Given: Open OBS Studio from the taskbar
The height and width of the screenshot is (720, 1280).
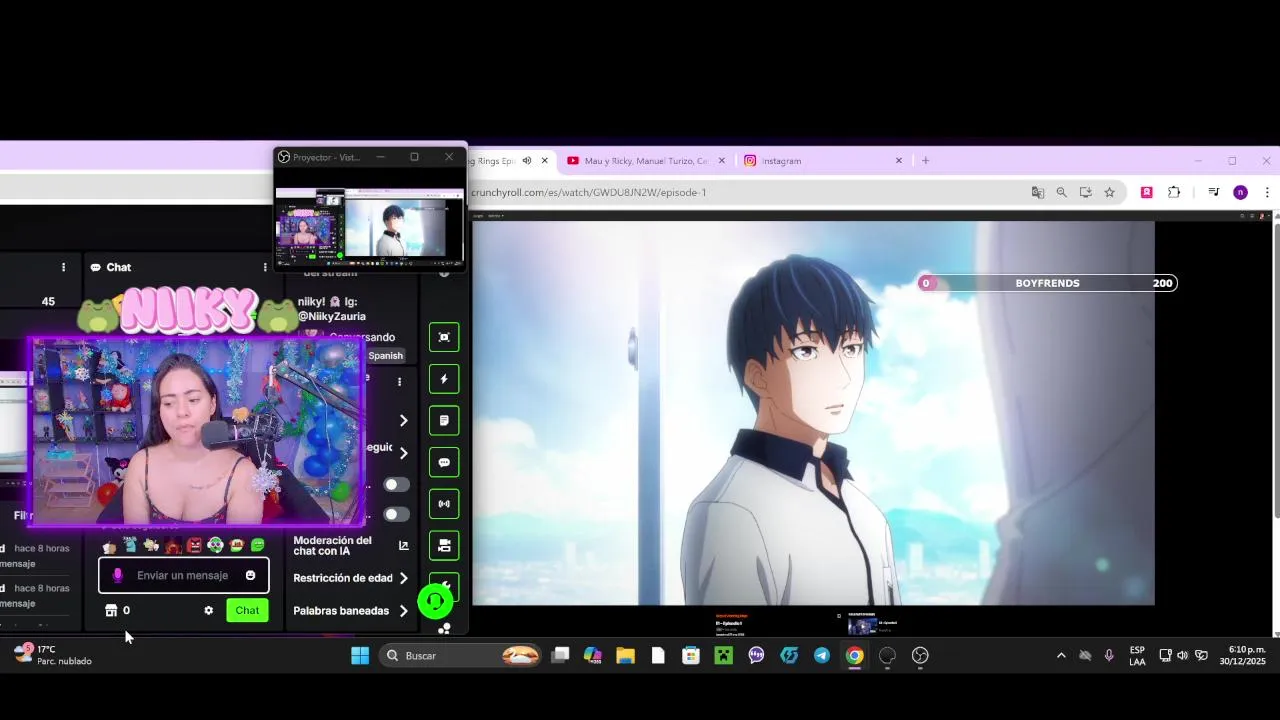Looking at the screenshot, I should point(920,656).
